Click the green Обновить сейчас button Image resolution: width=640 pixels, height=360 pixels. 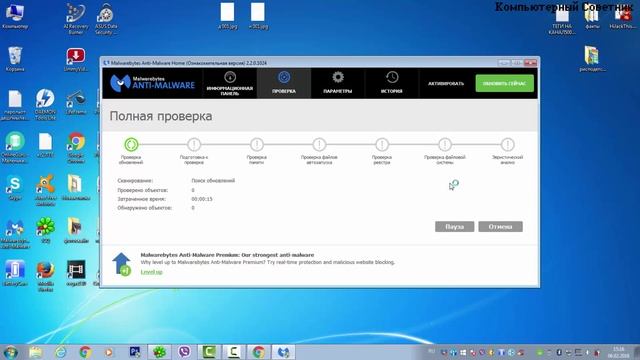pyautogui.click(x=504, y=83)
